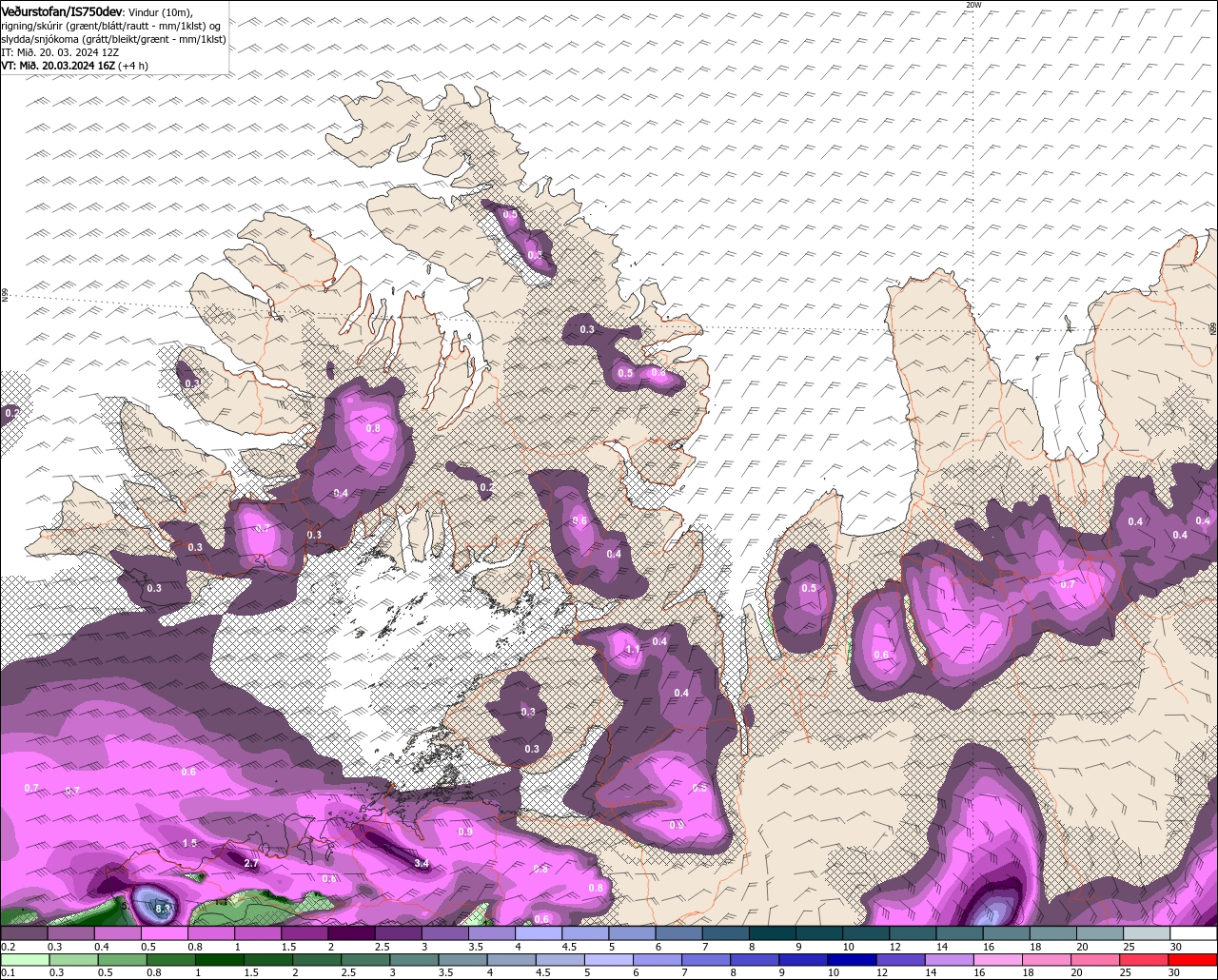
Task: Select the lower legend swatch between 16 and 18
Action: pyautogui.click(x=998, y=960)
